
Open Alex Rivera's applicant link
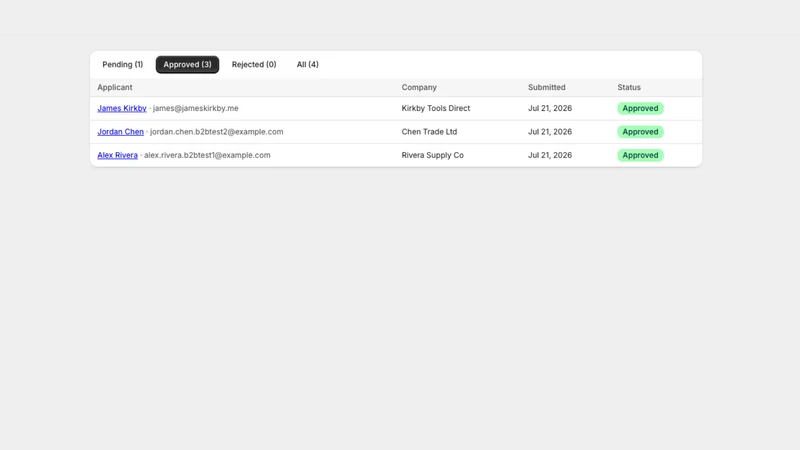[x=117, y=155]
